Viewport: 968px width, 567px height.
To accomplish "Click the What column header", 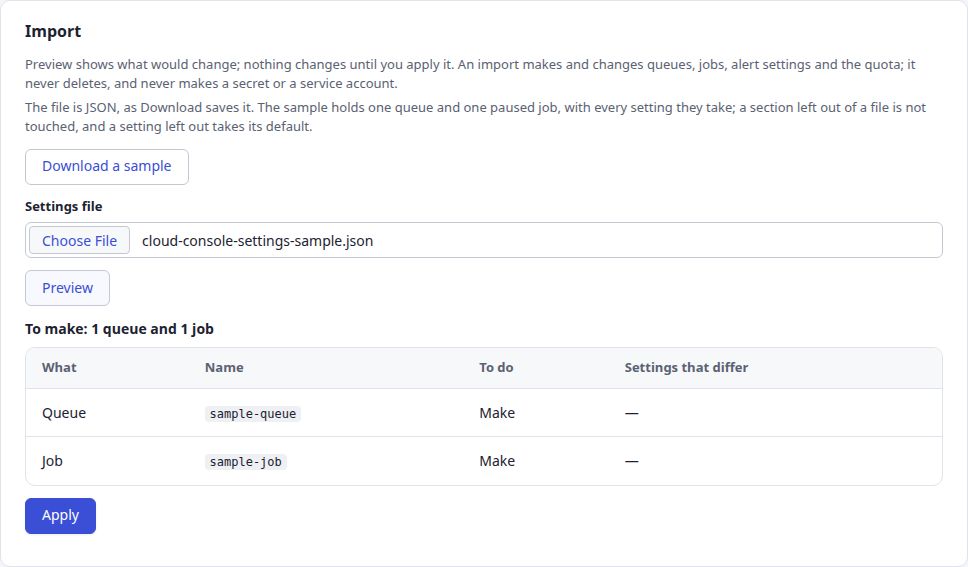I will click(59, 368).
